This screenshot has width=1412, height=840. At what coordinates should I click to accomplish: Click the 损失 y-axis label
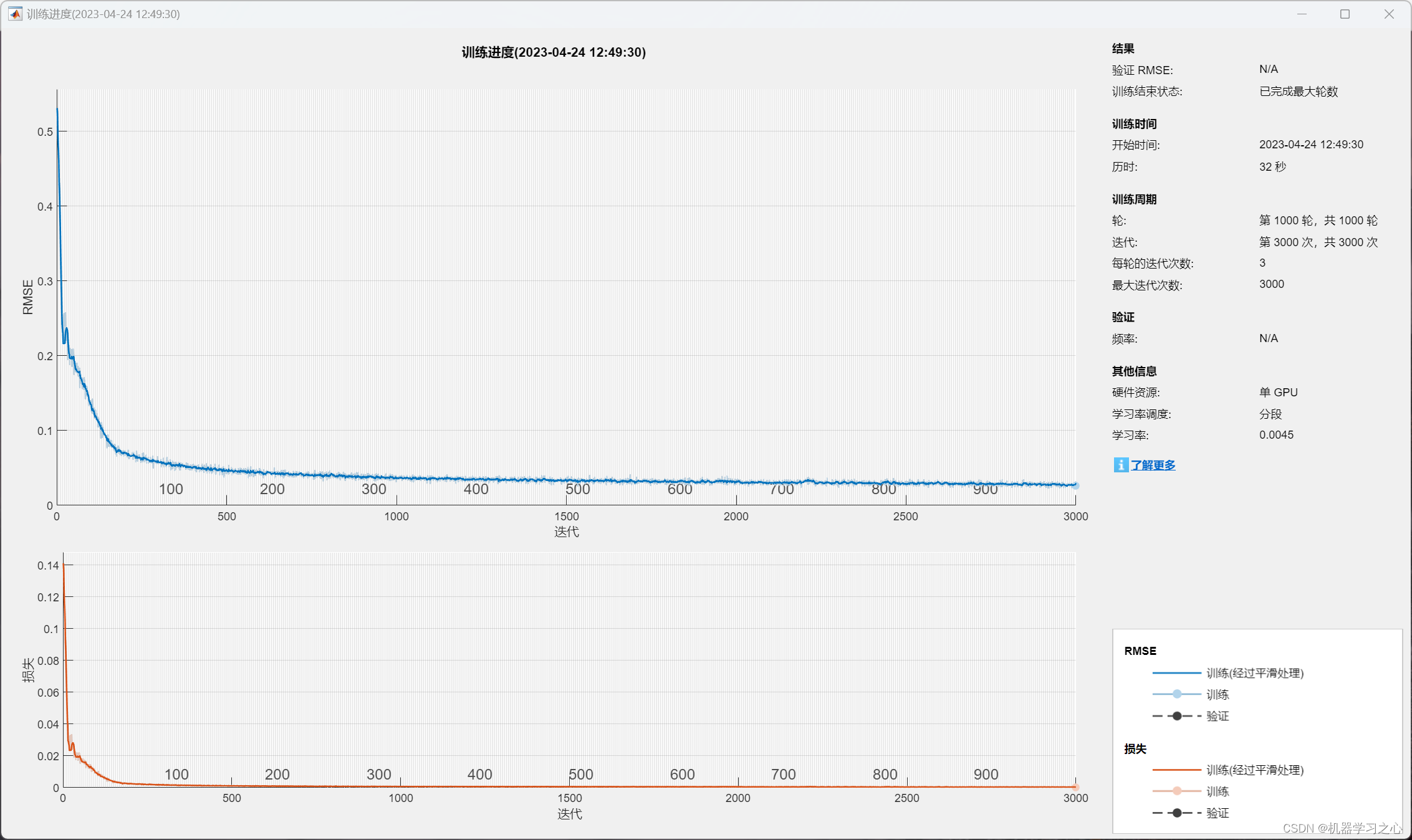tap(28, 671)
